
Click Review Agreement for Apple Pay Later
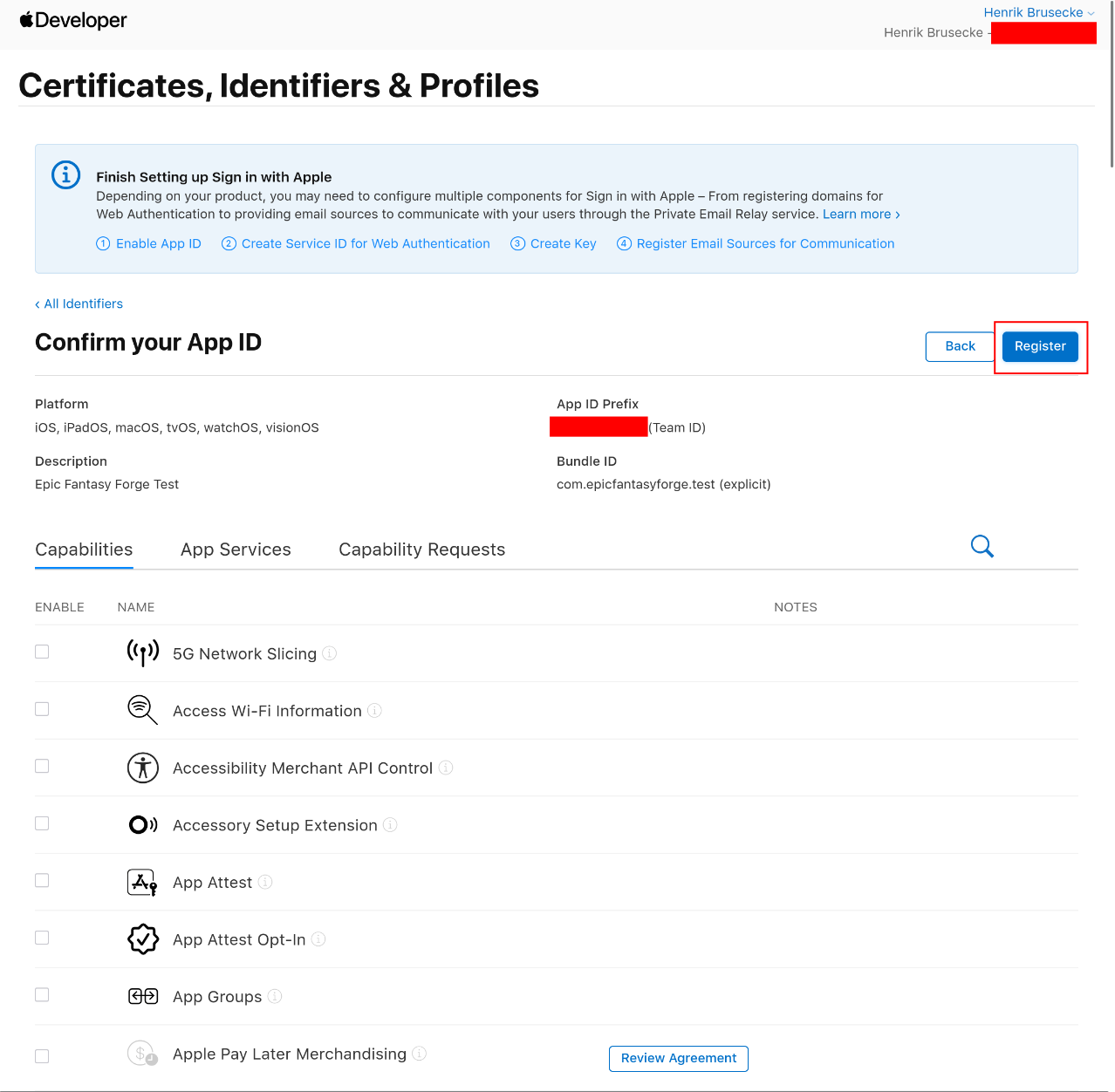(678, 1058)
